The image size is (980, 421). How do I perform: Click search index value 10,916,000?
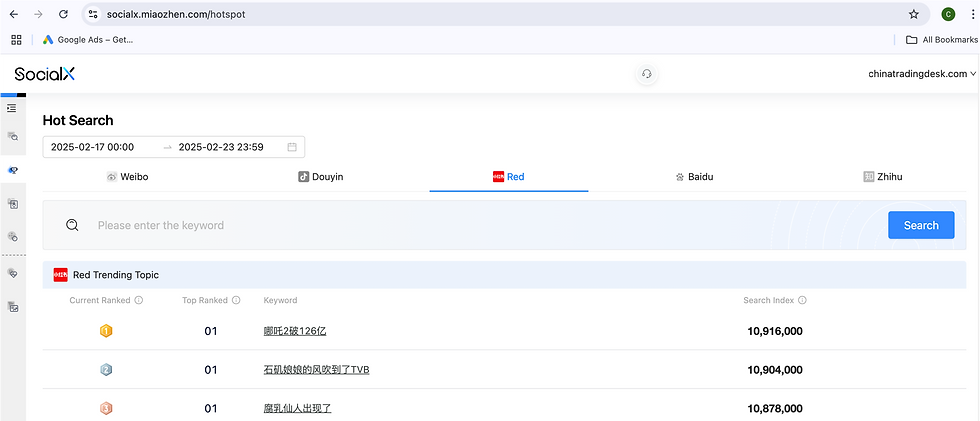click(775, 331)
